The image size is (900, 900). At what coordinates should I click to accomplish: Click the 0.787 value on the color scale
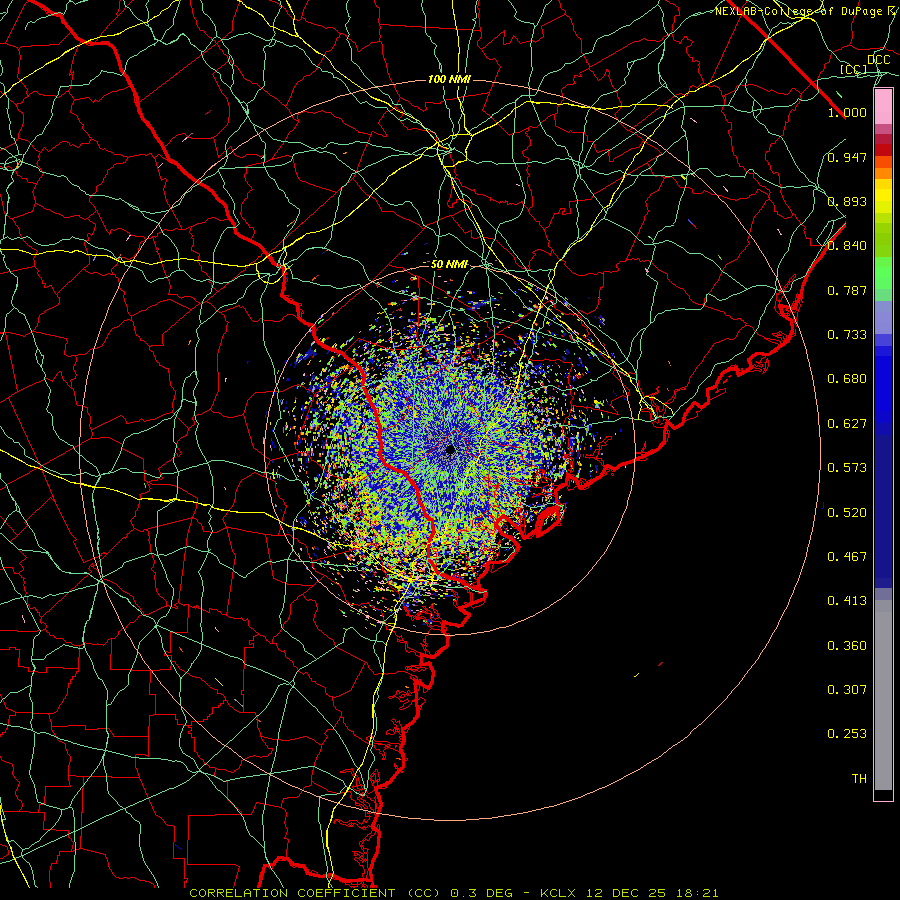(x=847, y=290)
